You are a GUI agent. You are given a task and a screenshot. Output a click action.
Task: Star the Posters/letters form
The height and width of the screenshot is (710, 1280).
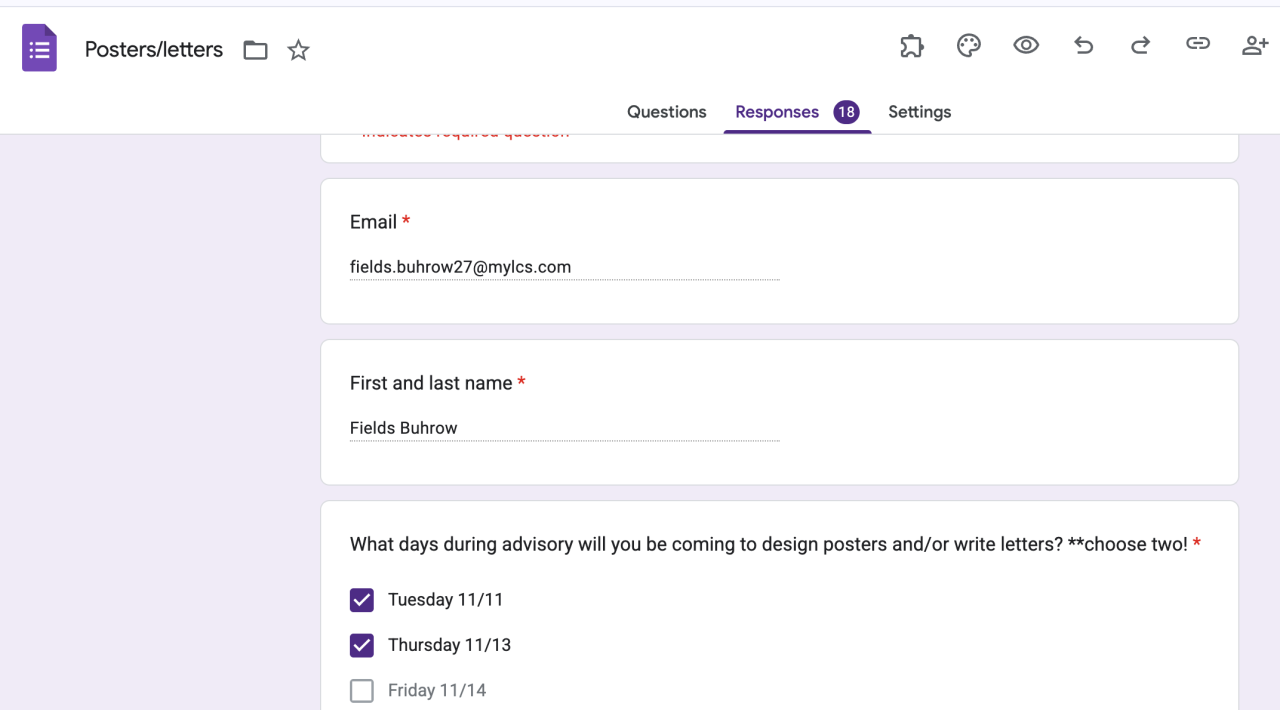[x=298, y=50]
